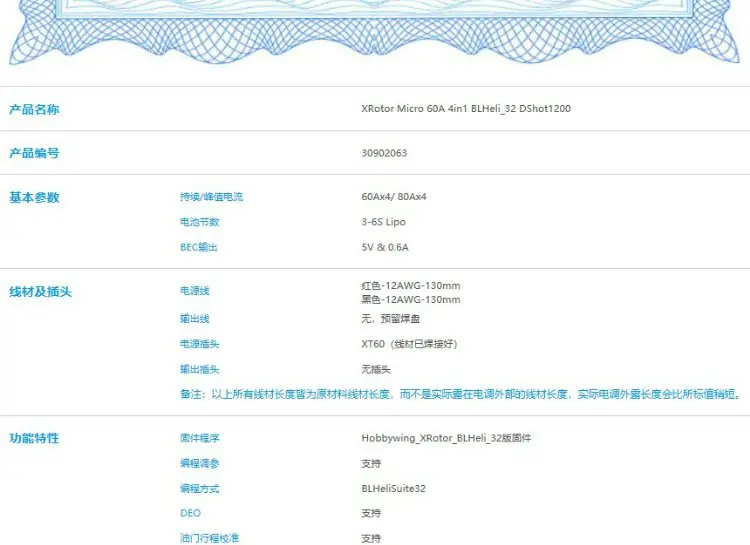
Task: Select the 黑色-12AWG-130mm value
Action: [410, 300]
